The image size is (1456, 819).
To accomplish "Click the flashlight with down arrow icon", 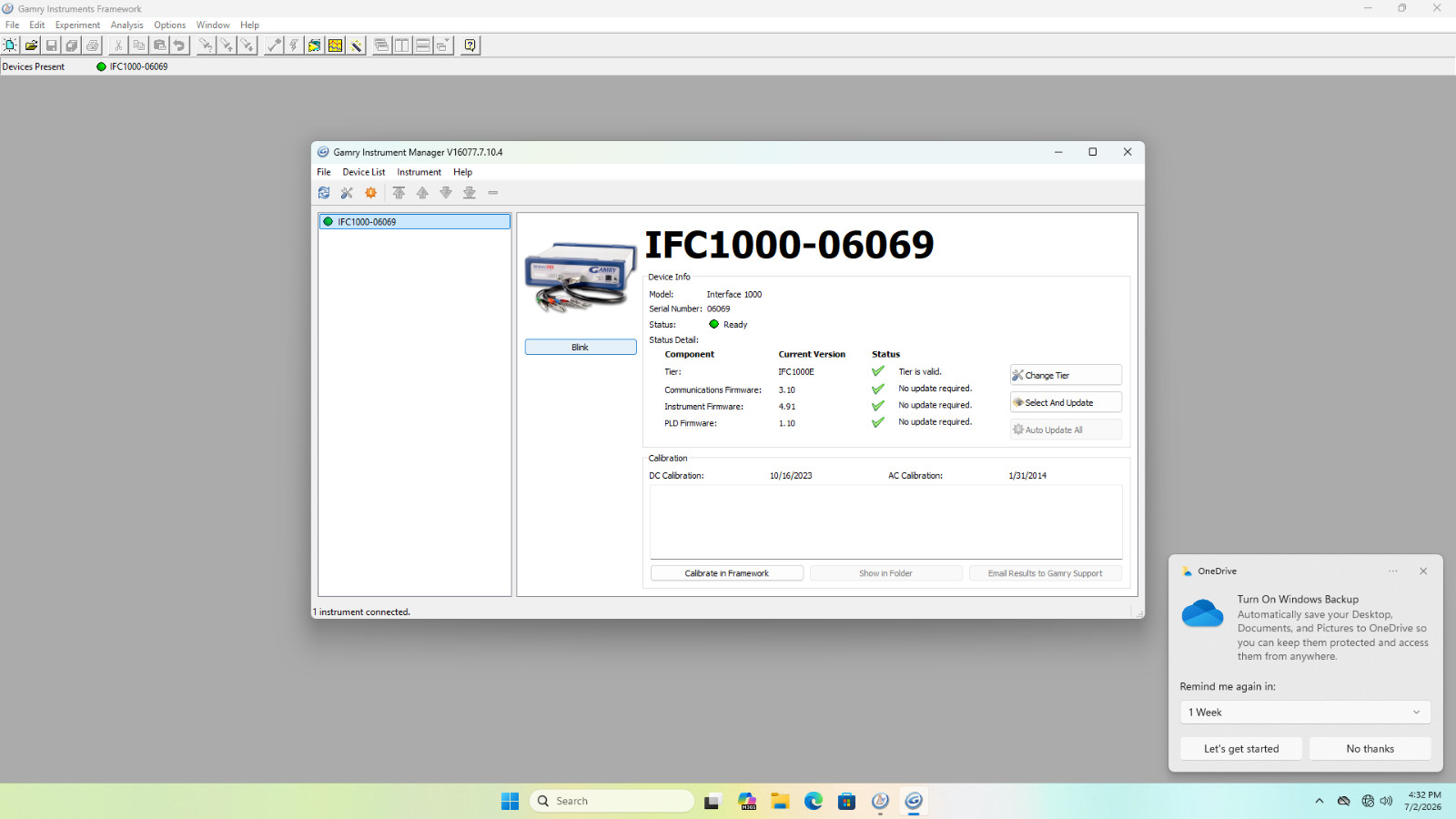I will 247,45.
